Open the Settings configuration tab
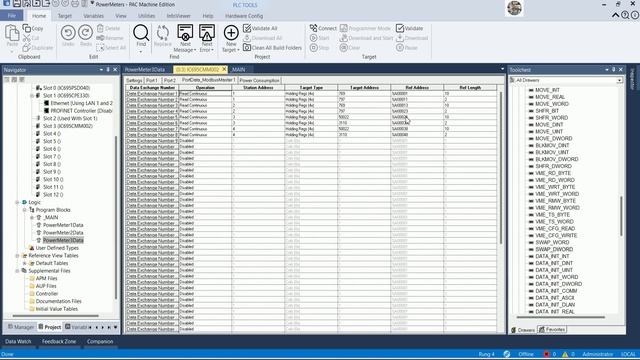The image size is (640, 360). 134,80
